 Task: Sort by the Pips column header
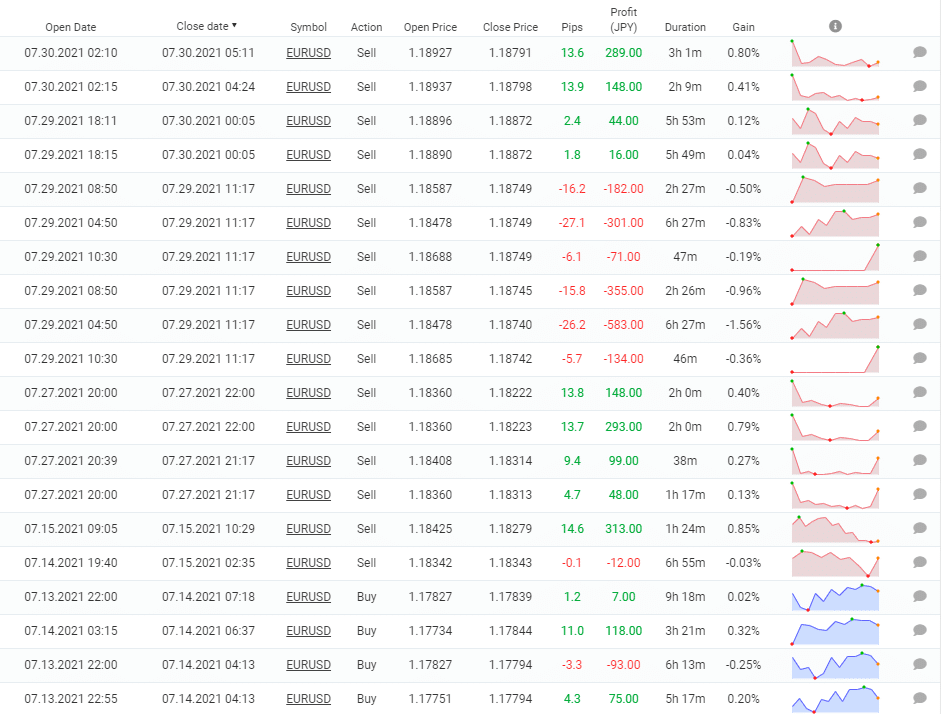[572, 27]
